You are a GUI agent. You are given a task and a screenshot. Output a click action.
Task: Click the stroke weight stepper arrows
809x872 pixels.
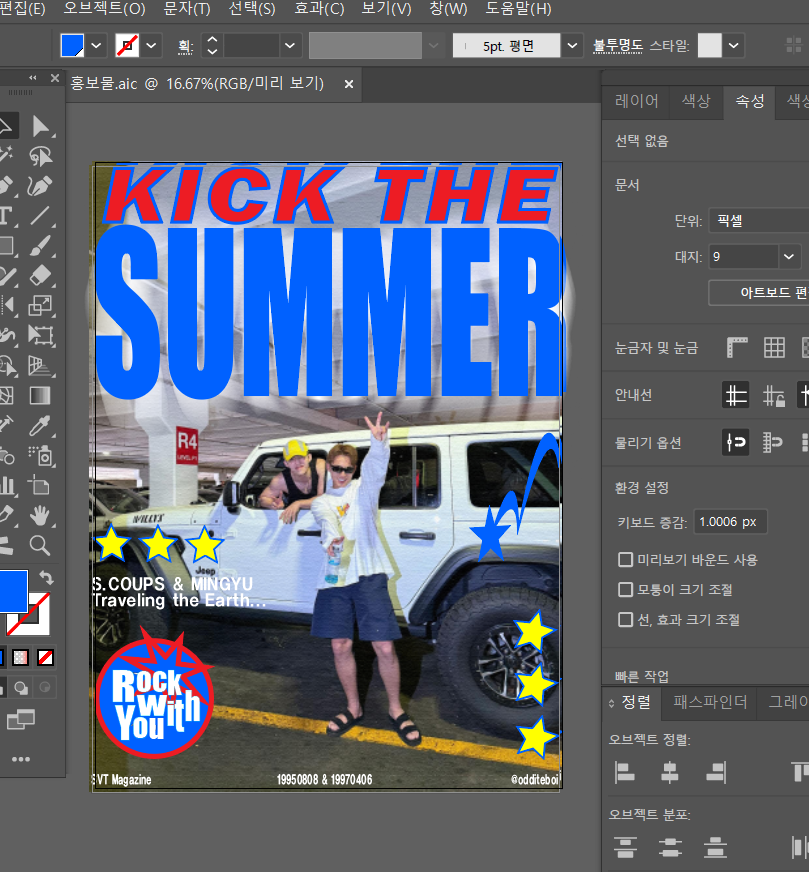point(212,46)
